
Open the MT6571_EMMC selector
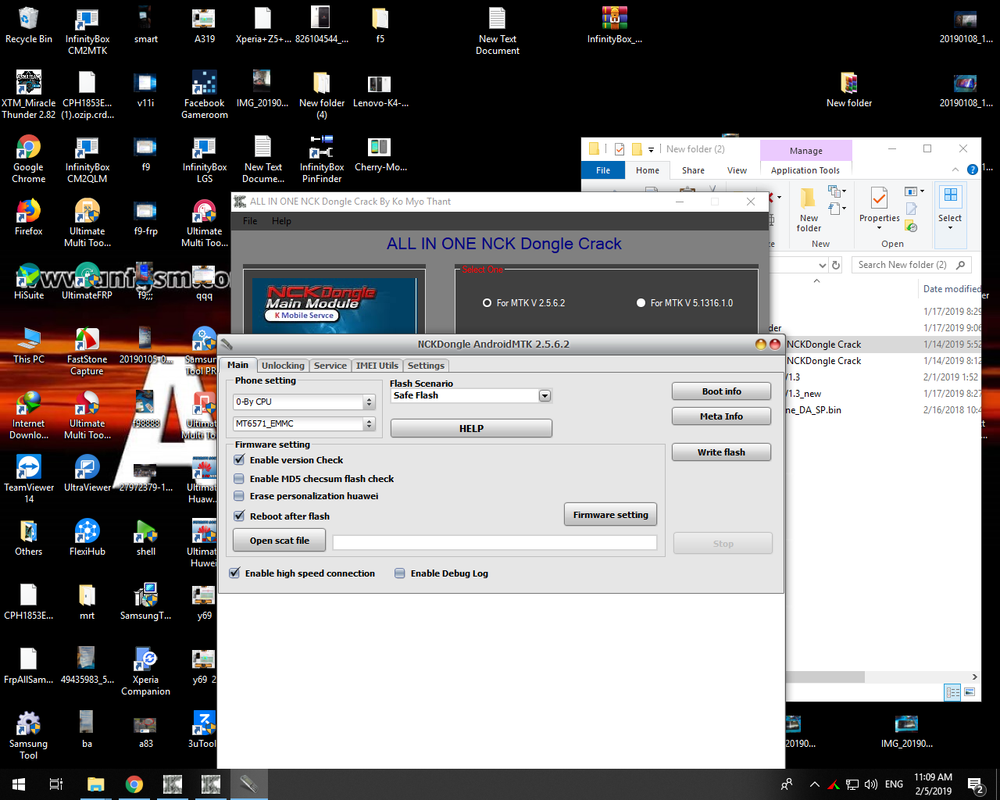click(304, 424)
